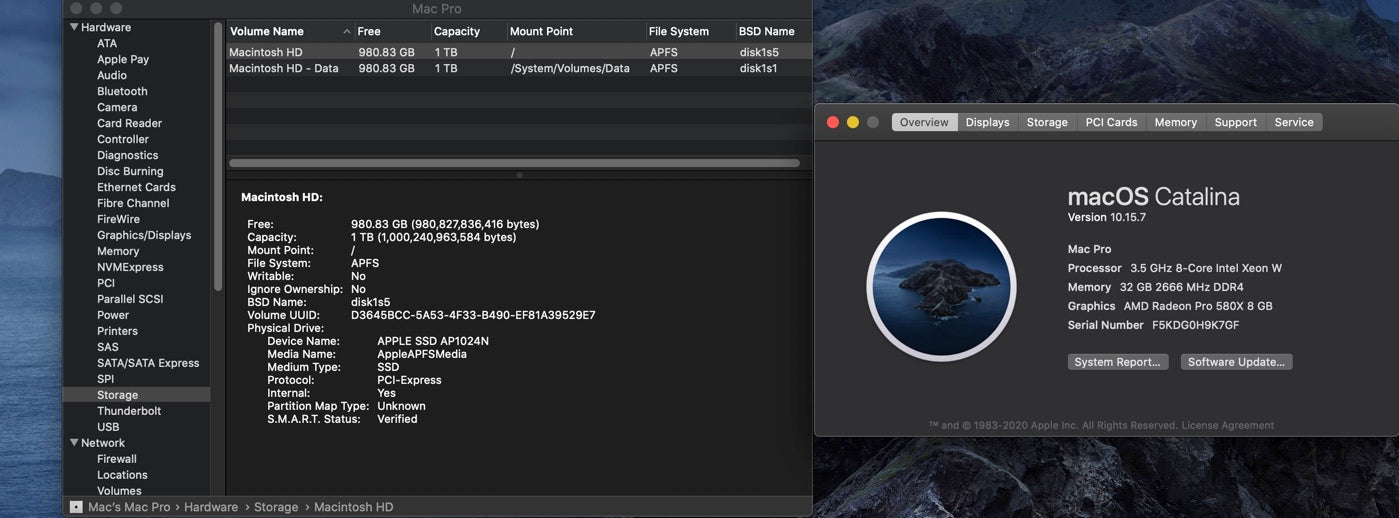The image size is (1399, 518).
Task: Sort by Volume Name column header
Action: click(285, 31)
